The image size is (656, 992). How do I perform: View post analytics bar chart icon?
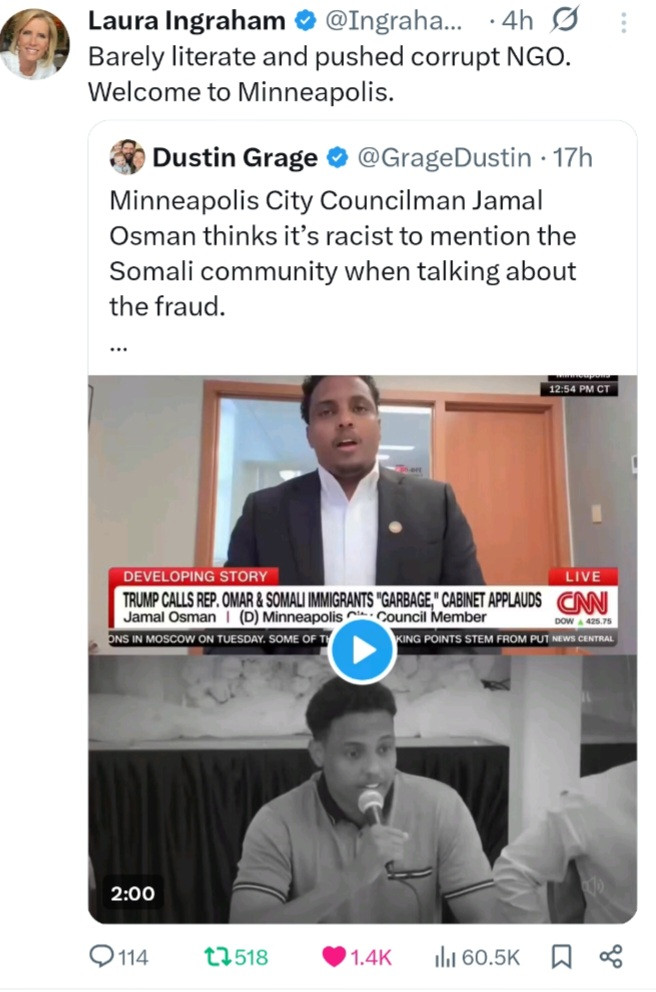tap(445, 957)
